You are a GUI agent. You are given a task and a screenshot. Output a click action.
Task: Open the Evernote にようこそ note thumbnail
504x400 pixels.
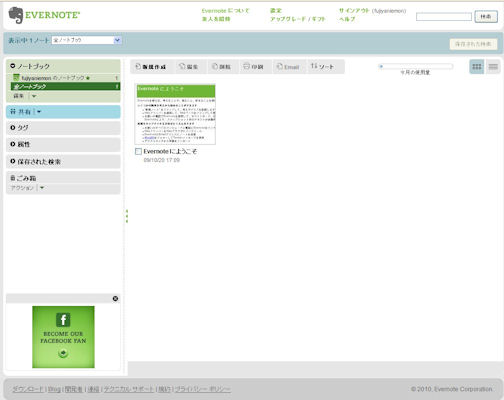tap(175, 114)
